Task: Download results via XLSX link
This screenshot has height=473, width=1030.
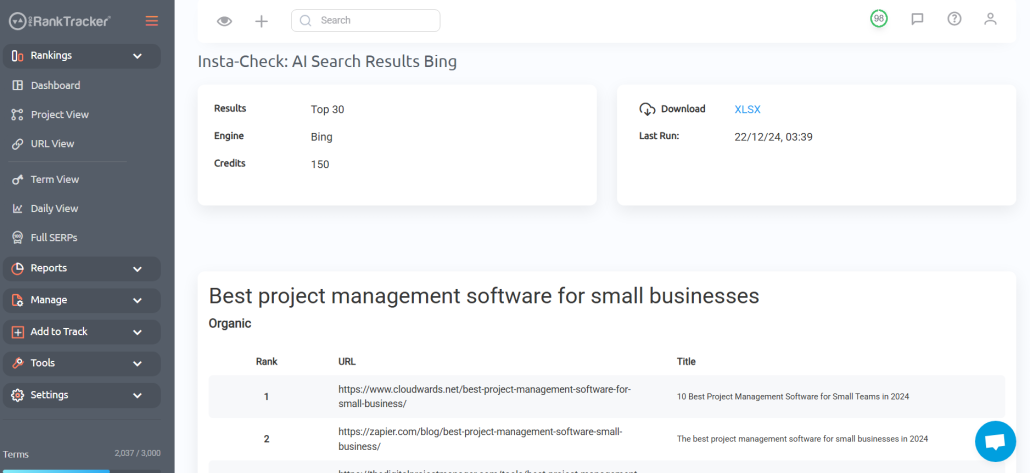Action: pyautogui.click(x=747, y=110)
